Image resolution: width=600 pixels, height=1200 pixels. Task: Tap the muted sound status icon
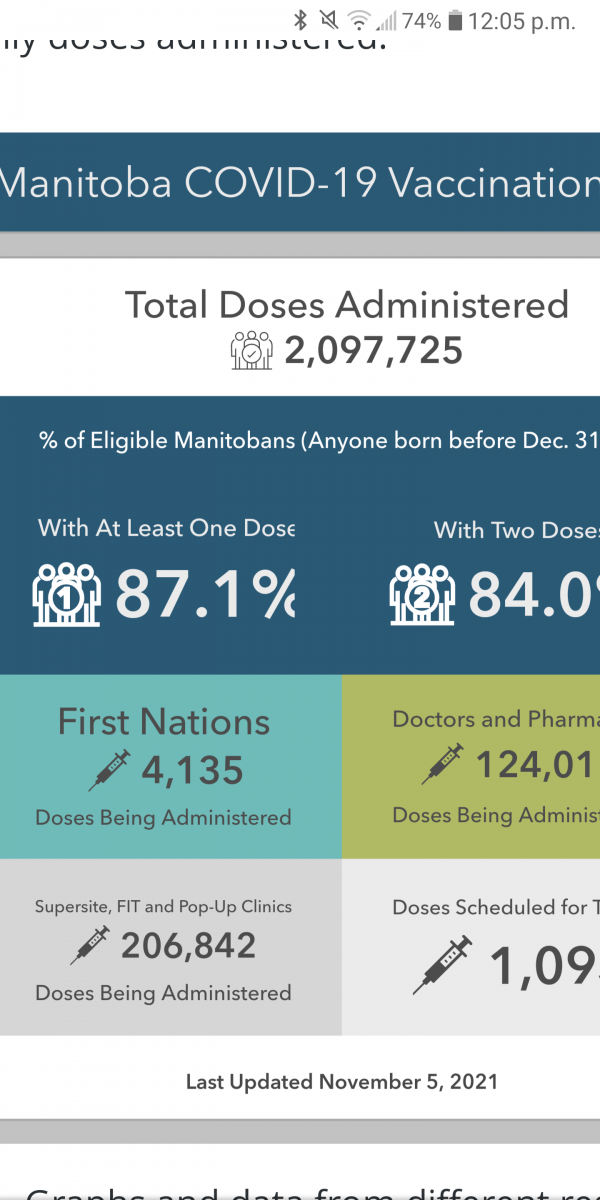point(329,20)
